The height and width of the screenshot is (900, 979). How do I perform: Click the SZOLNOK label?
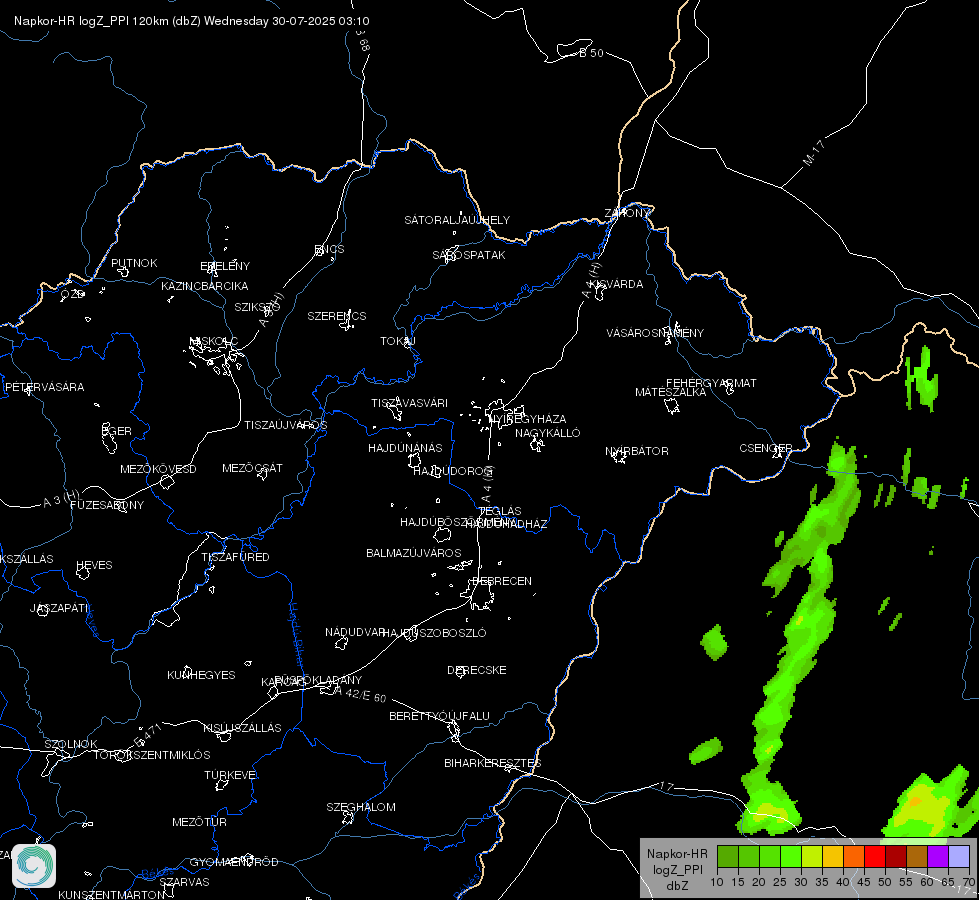71,744
